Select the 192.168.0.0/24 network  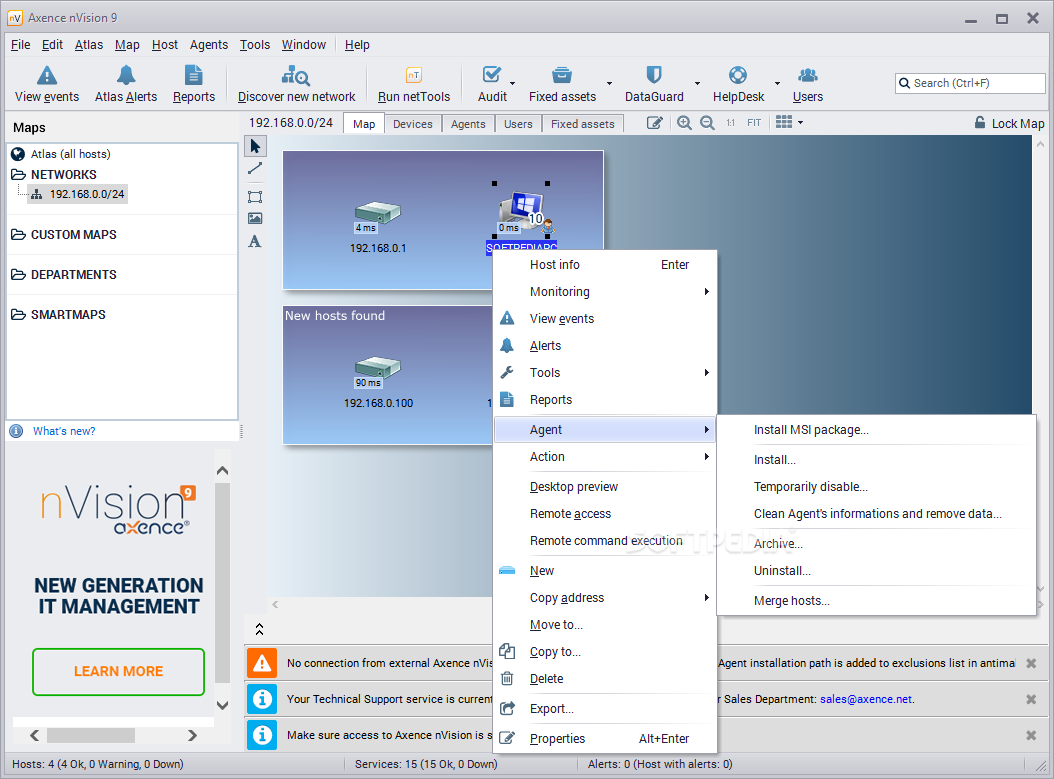pyautogui.click(x=79, y=194)
